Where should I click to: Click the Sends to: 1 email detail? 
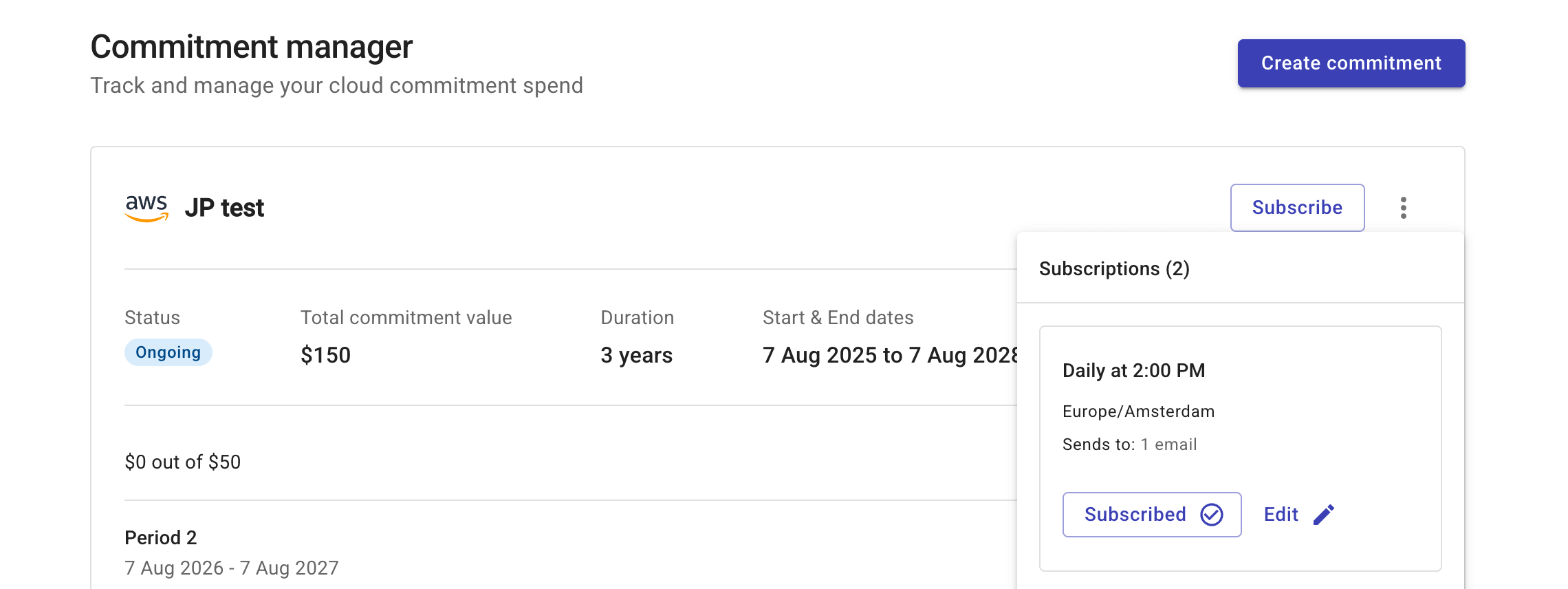coord(1129,444)
